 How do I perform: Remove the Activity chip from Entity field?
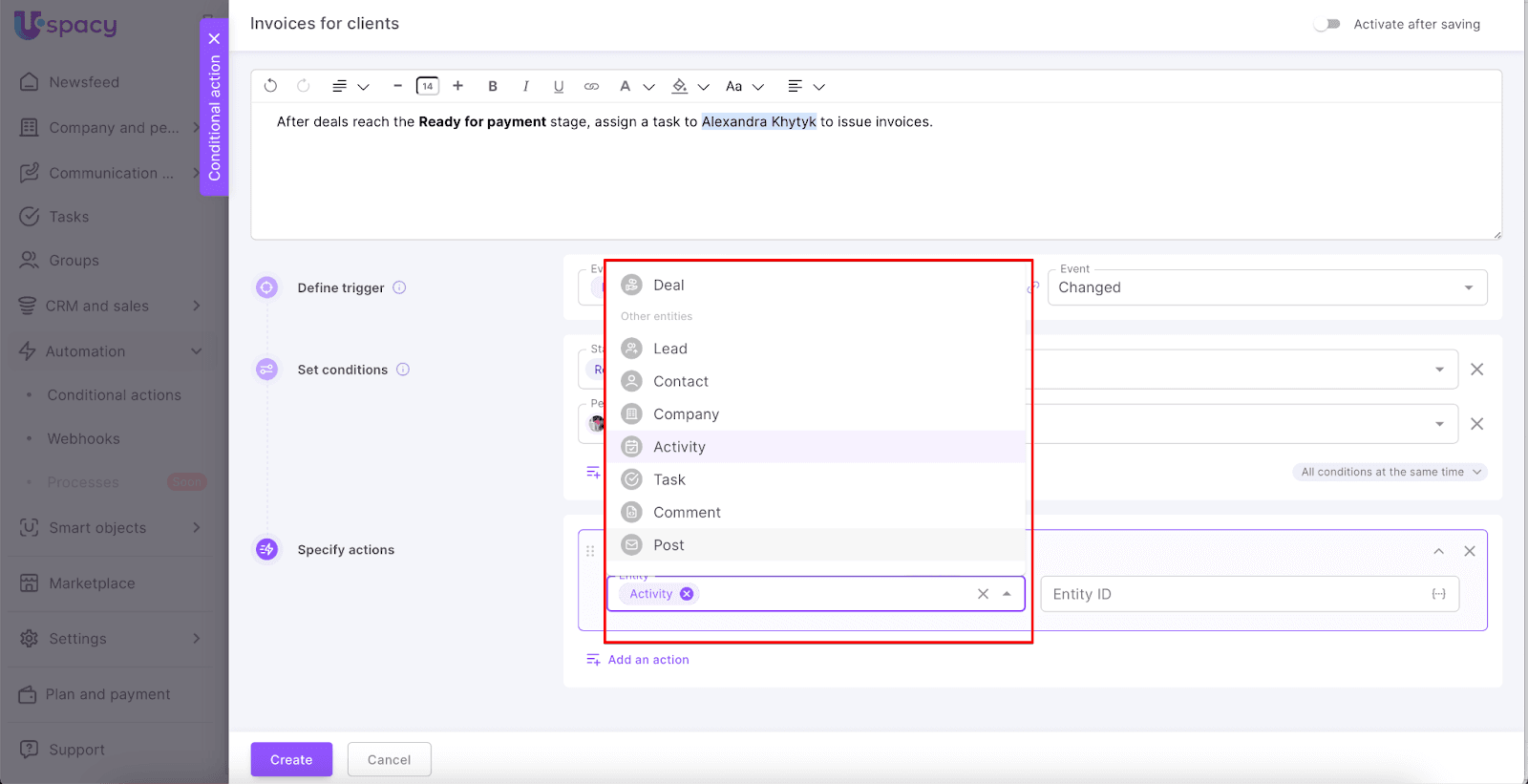coord(687,594)
